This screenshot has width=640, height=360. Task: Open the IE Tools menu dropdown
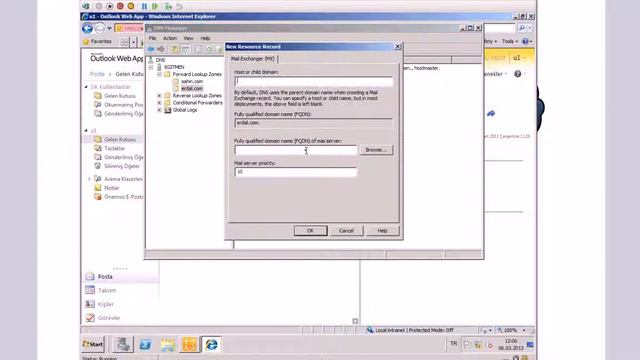pyautogui.click(x=509, y=42)
